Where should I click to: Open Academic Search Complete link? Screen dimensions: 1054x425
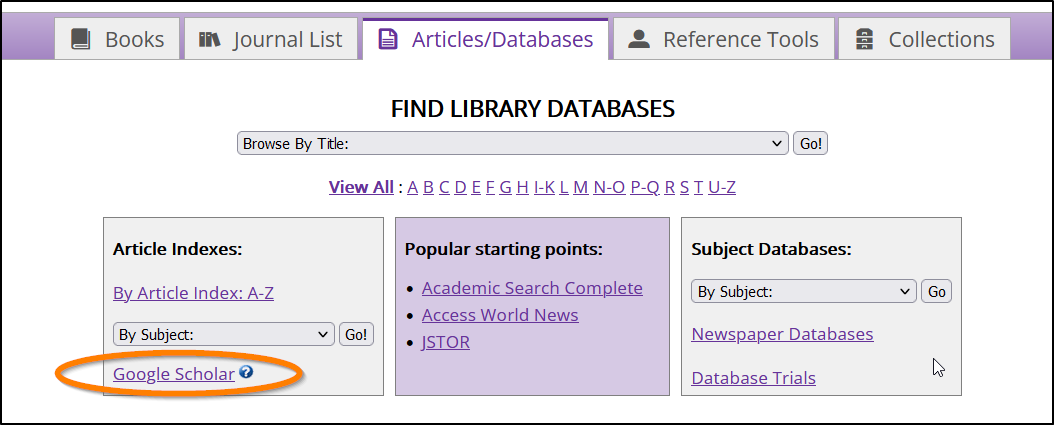pyautogui.click(x=532, y=288)
